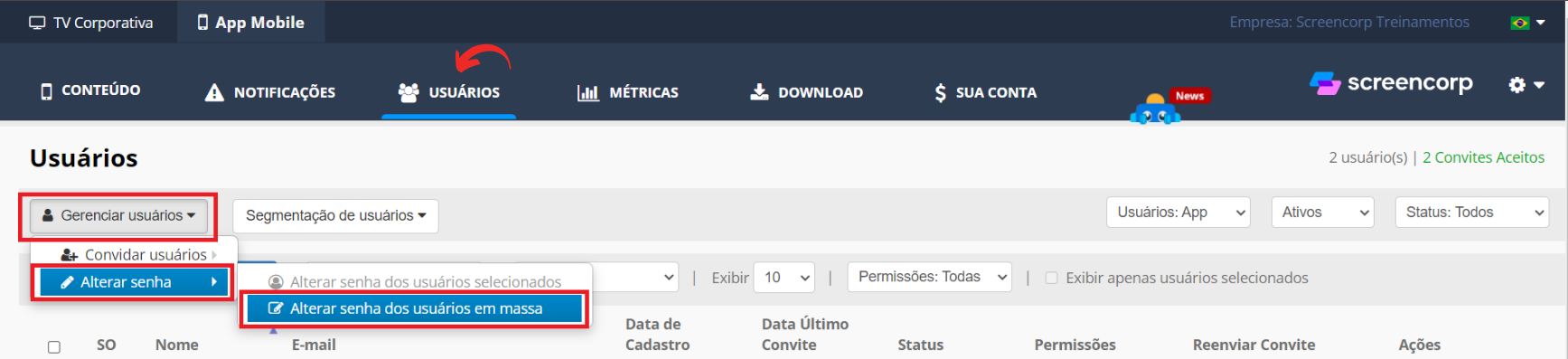
Task: Click the SO column header
Action: click(107, 345)
